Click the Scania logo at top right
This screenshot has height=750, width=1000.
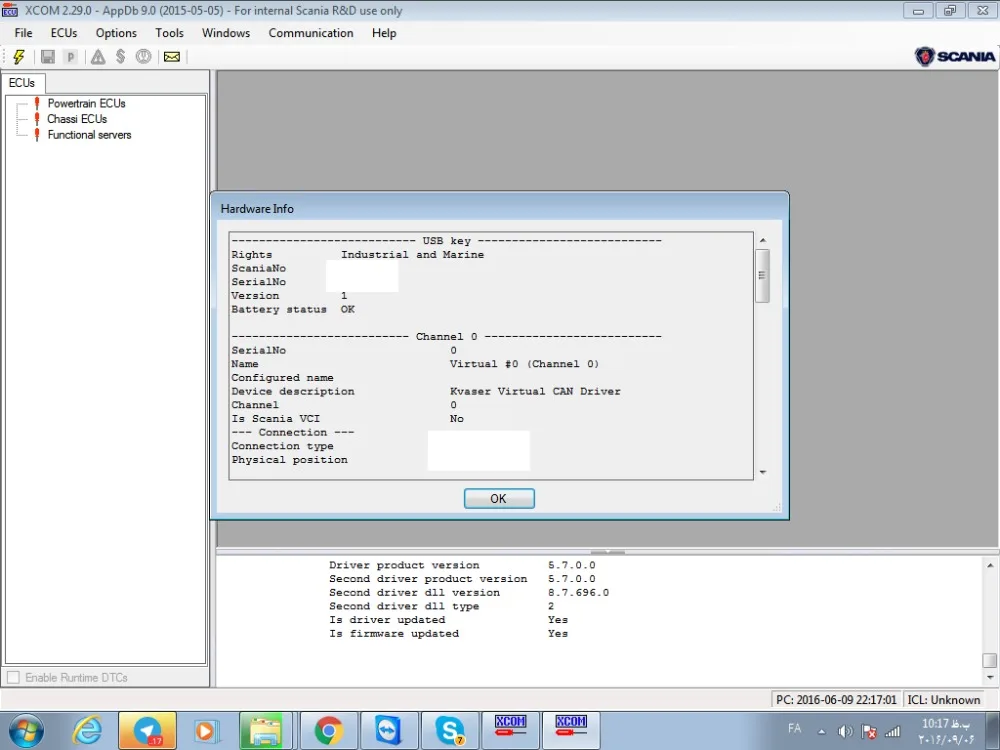coord(954,56)
